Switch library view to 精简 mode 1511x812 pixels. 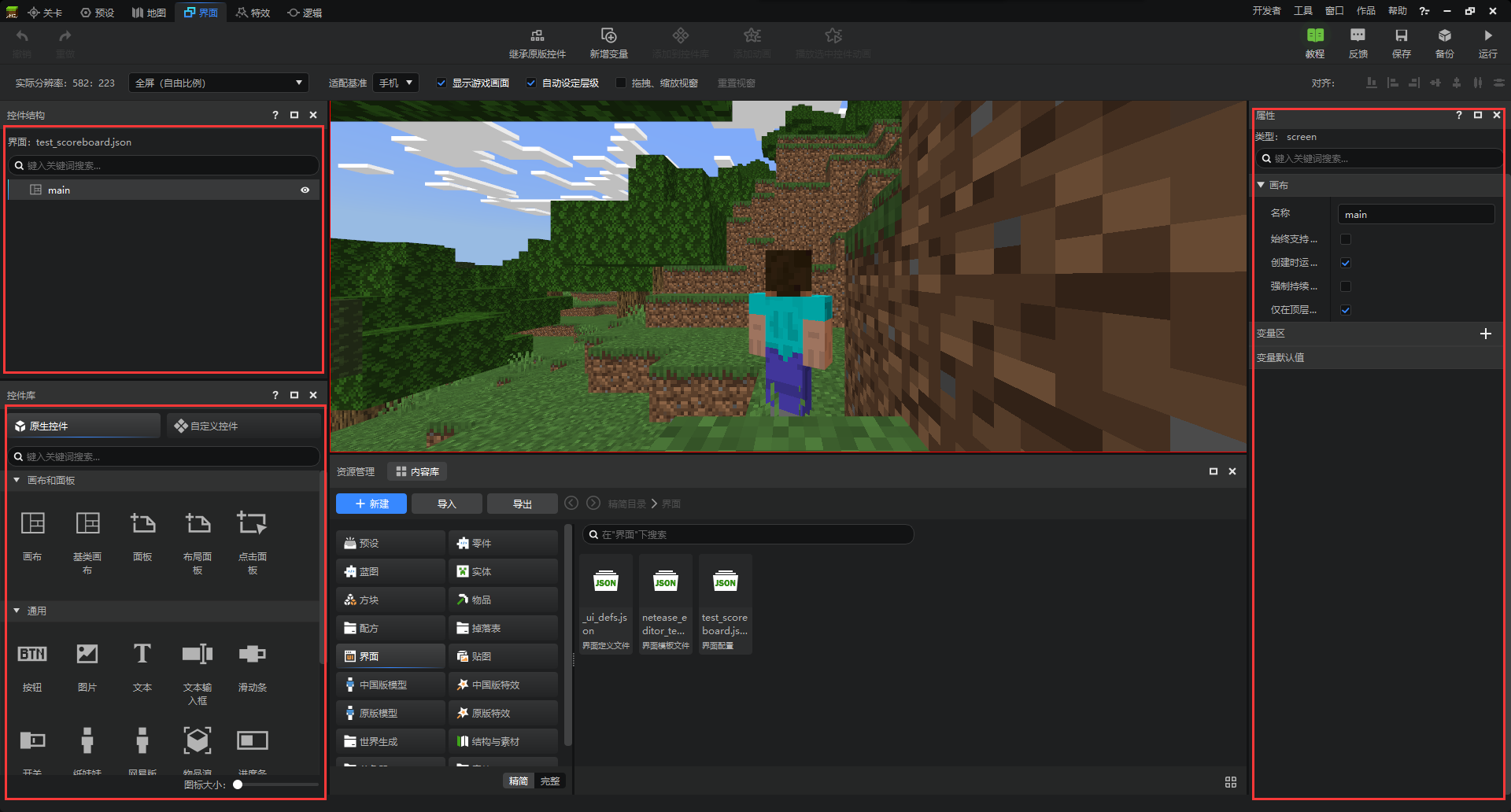(518, 781)
